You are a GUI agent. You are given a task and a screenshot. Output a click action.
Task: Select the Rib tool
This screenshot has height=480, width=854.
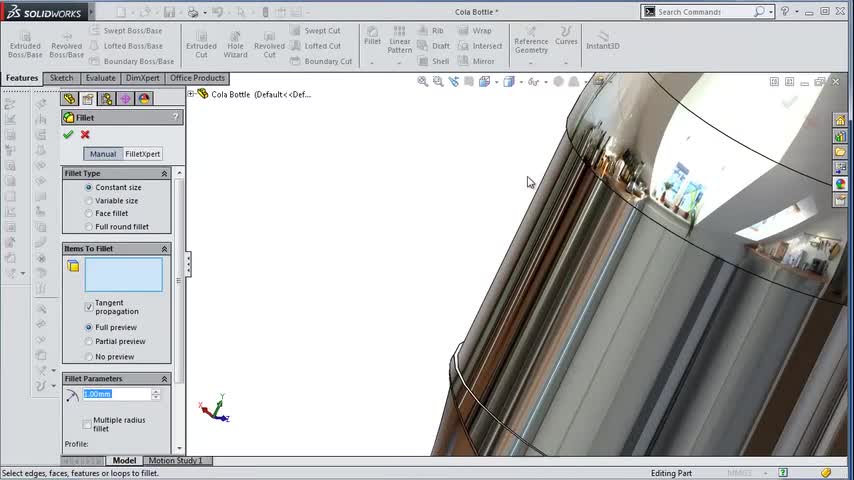431,31
